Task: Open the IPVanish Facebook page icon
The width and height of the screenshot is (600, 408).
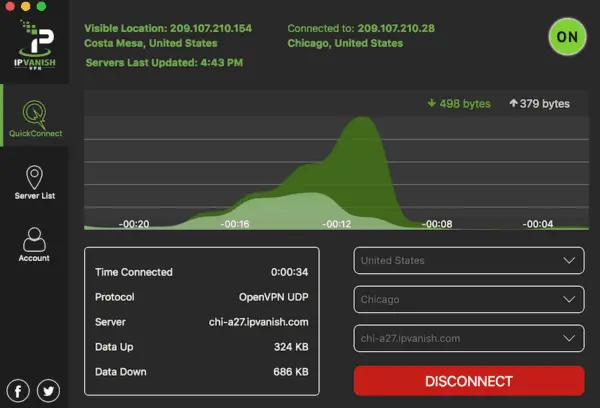Action: pyautogui.click(x=18, y=391)
